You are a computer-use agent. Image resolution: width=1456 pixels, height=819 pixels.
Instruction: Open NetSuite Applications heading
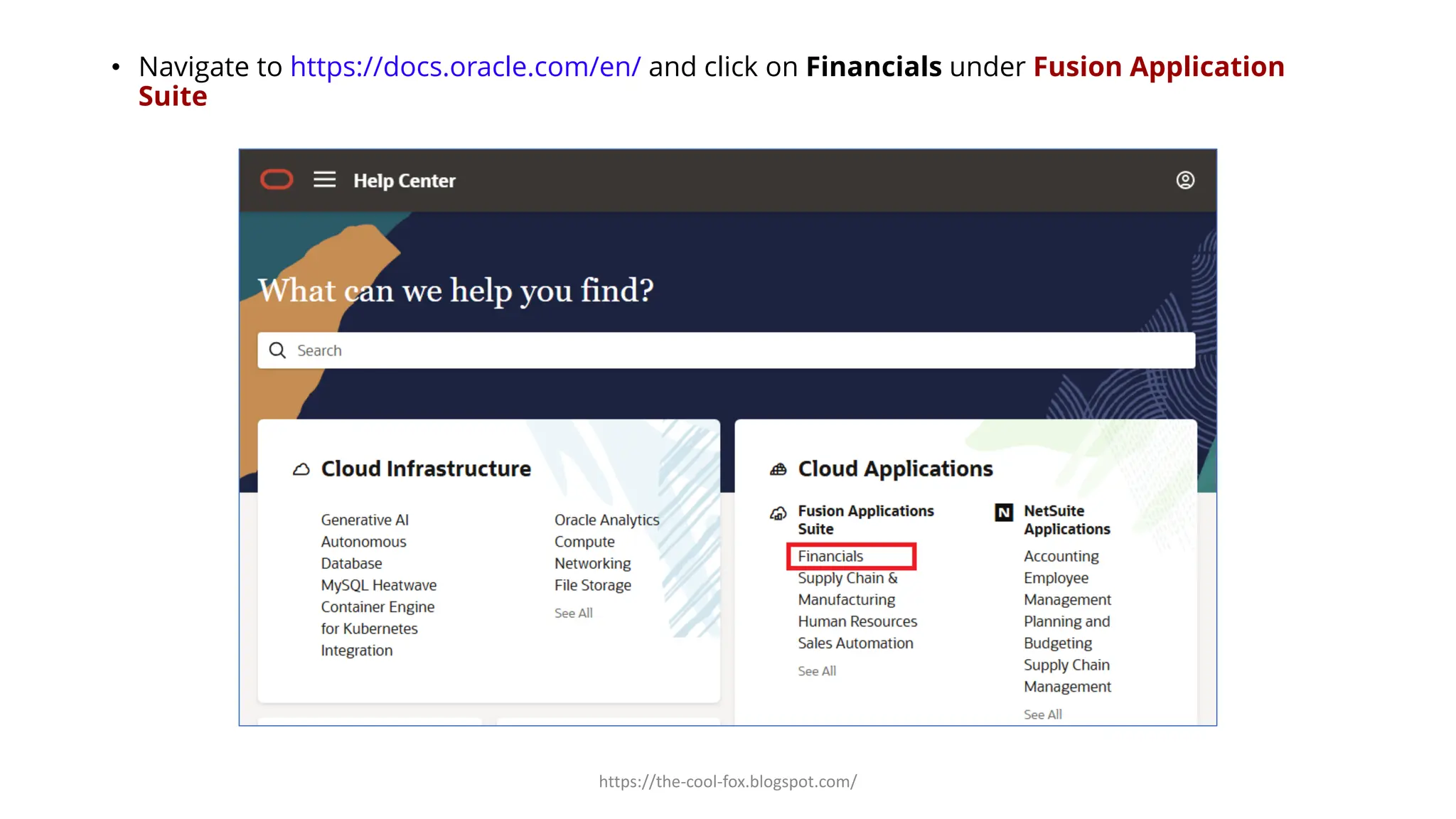[x=1066, y=520]
